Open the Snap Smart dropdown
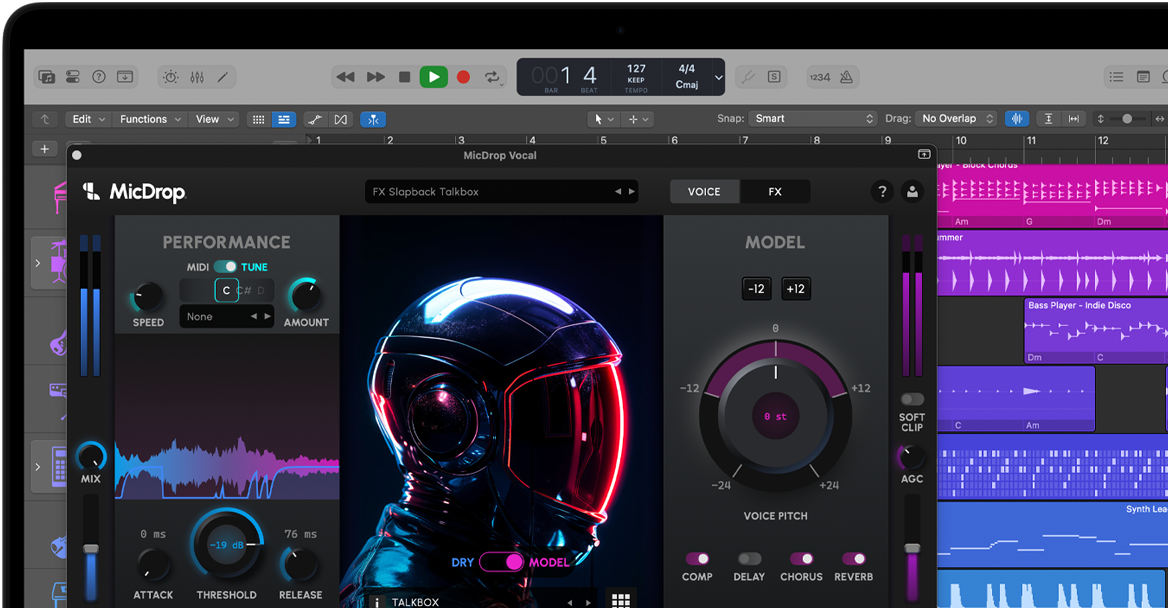This screenshot has height=608, width=1168. point(813,118)
